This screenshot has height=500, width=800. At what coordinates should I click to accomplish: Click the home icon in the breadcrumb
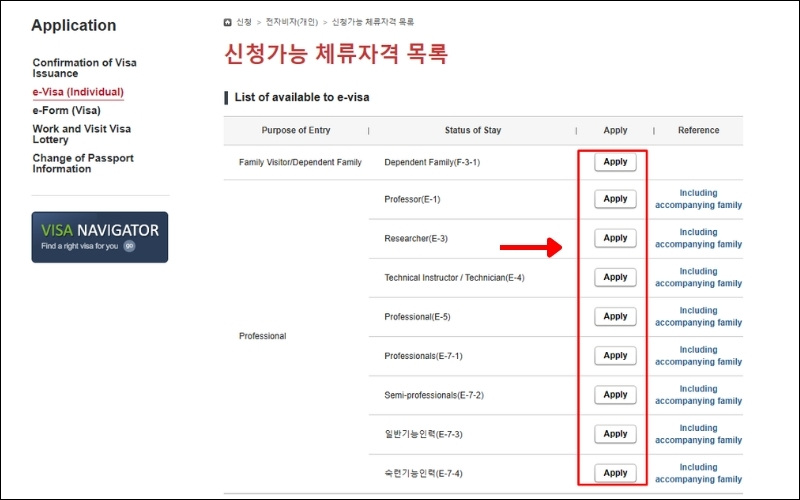tap(229, 21)
